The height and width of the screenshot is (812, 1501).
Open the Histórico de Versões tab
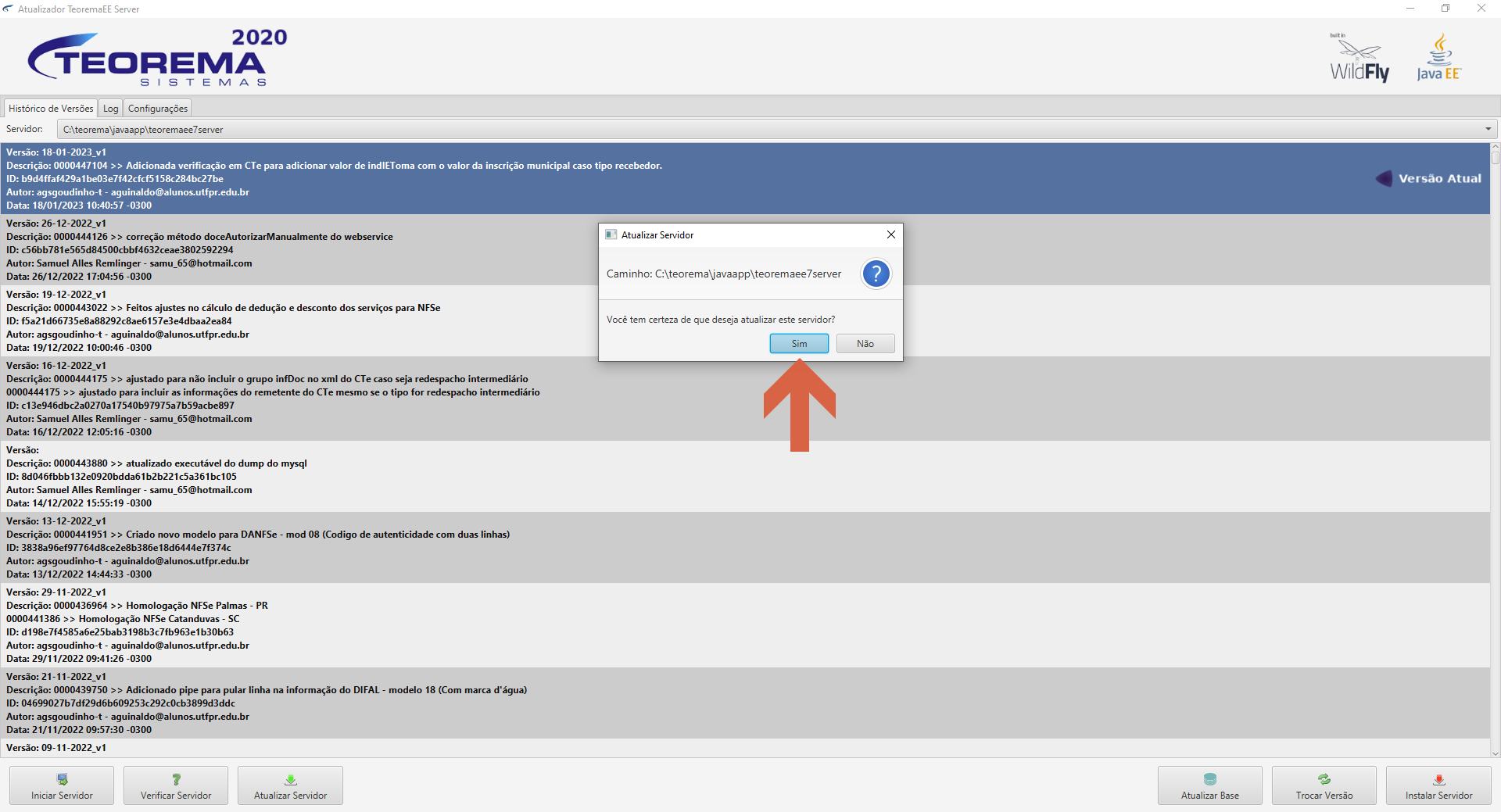51,109
